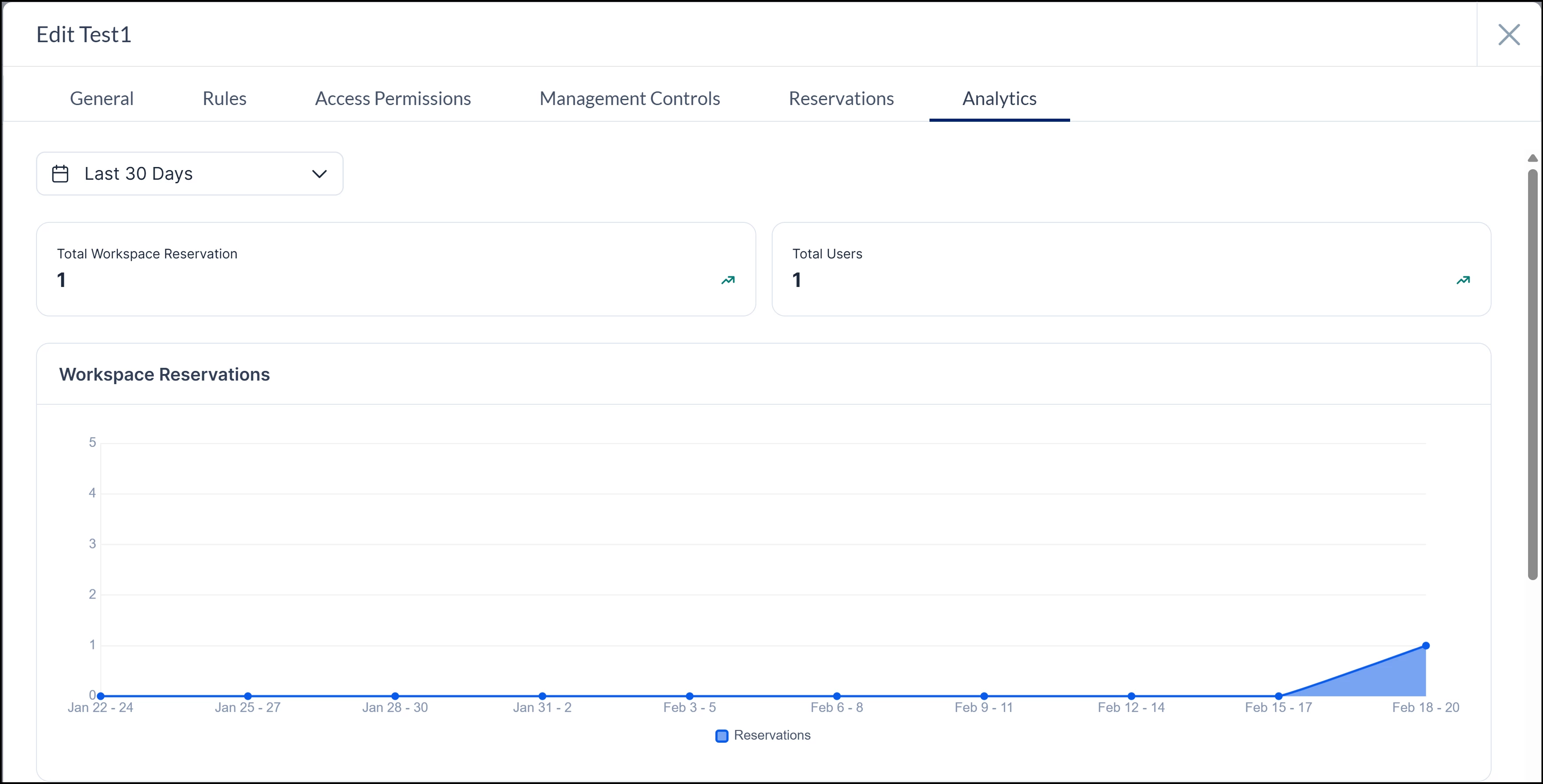
Task: Click calendar icon in date range selector
Action: click(x=61, y=174)
